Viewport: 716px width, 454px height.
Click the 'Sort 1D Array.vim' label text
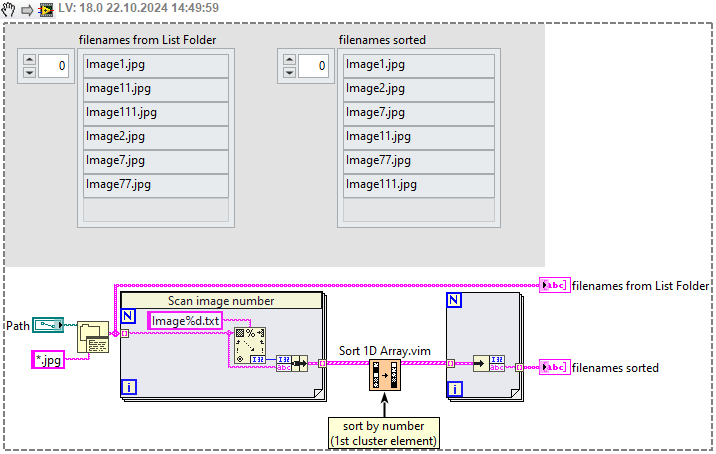[x=384, y=351]
